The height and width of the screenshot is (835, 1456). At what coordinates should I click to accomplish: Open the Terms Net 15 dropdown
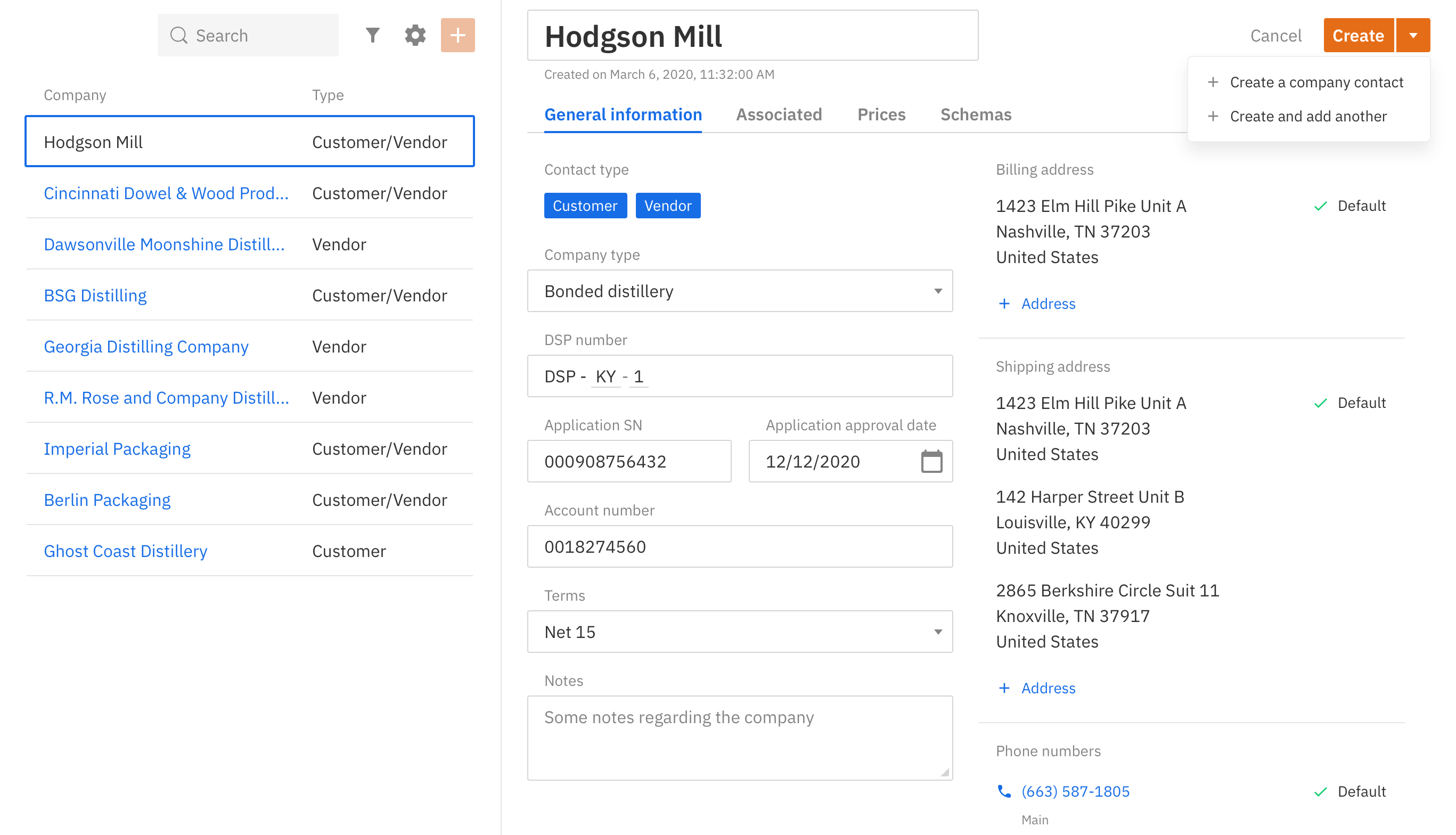coord(740,632)
